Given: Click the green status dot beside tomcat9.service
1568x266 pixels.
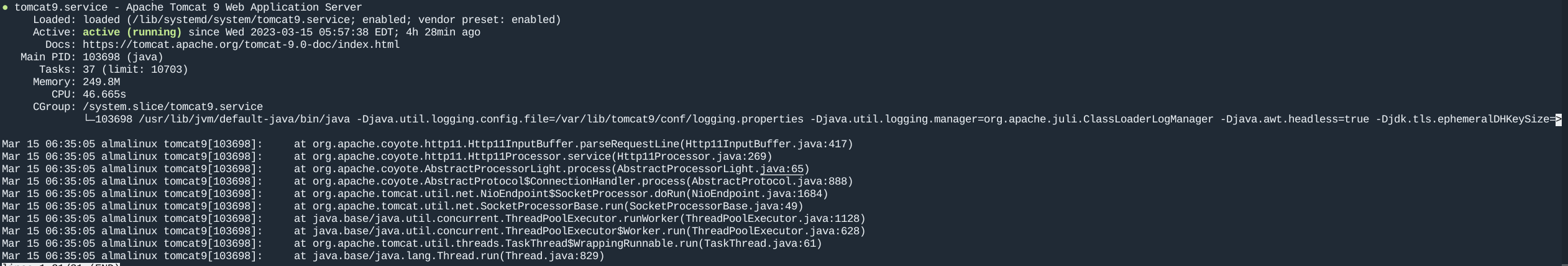Looking at the screenshot, I should click(x=6, y=7).
